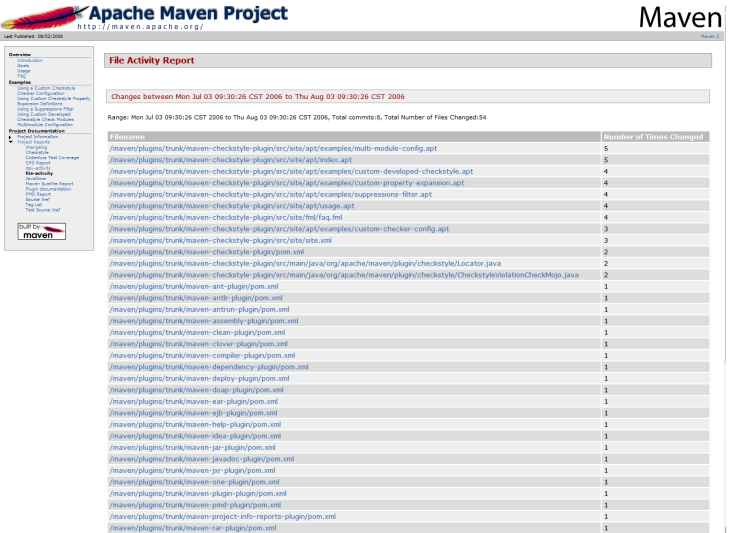Go to the Goals page

23,66
